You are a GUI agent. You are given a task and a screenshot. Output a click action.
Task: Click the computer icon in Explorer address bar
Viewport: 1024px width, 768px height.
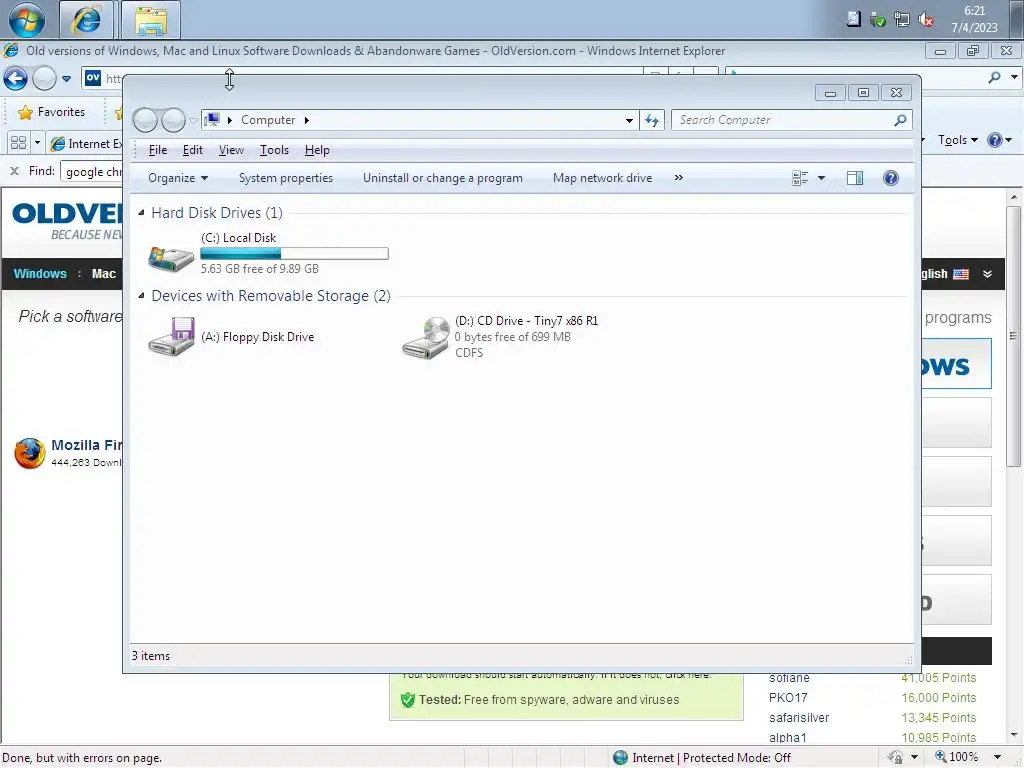212,120
